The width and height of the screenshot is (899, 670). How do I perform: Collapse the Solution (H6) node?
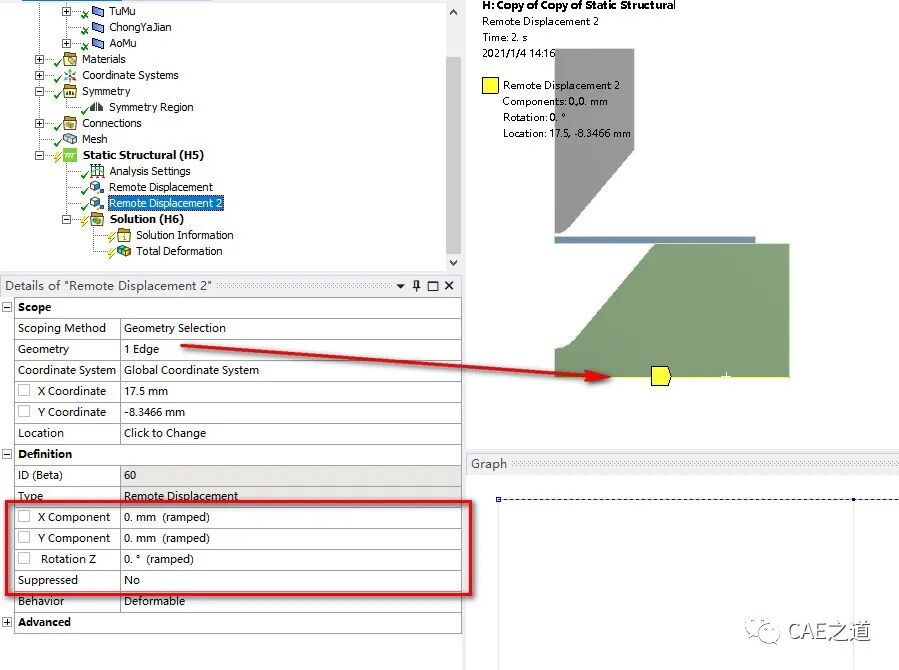pyautogui.click(x=67, y=219)
